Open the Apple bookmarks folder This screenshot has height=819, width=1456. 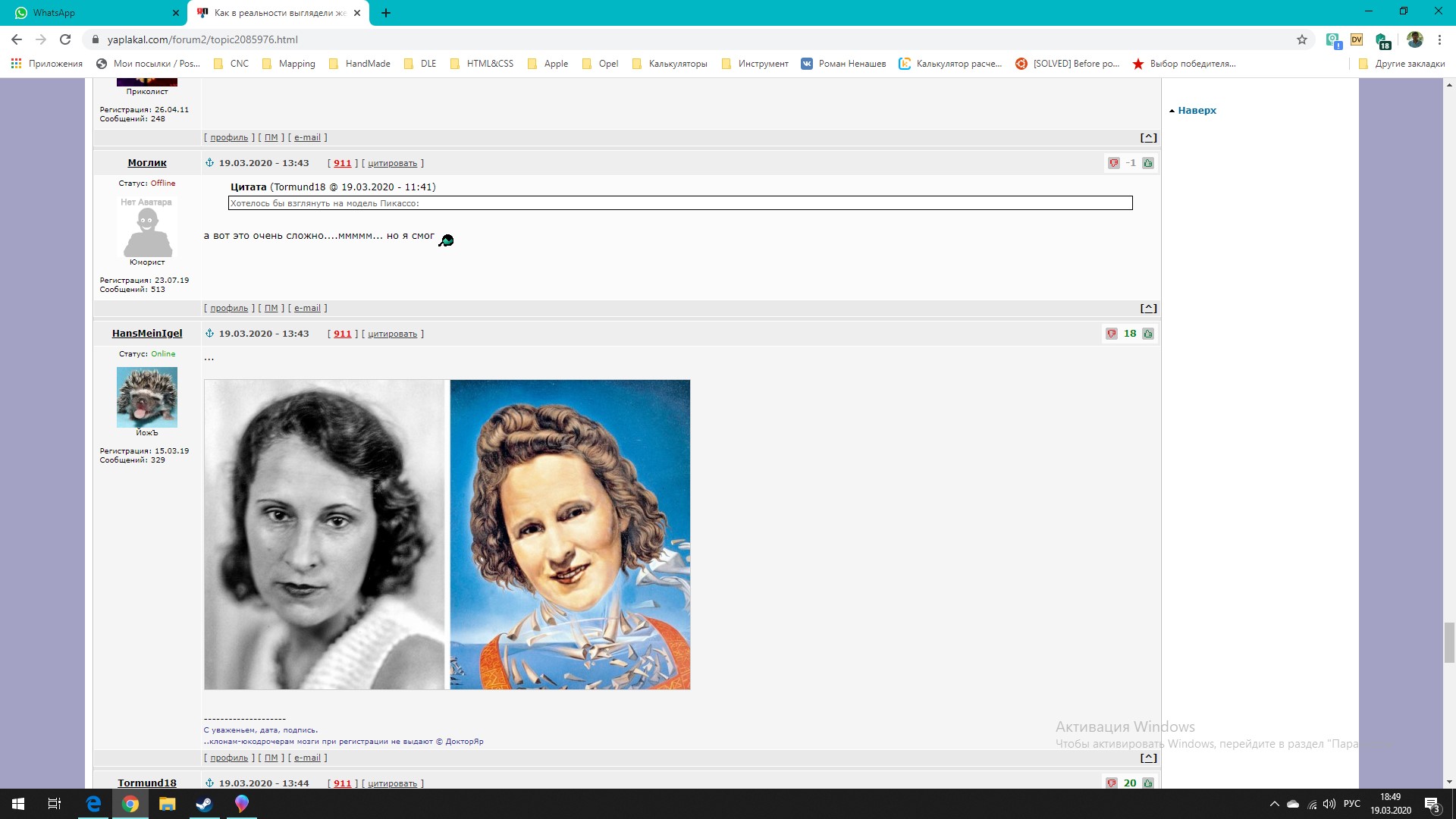tap(548, 64)
